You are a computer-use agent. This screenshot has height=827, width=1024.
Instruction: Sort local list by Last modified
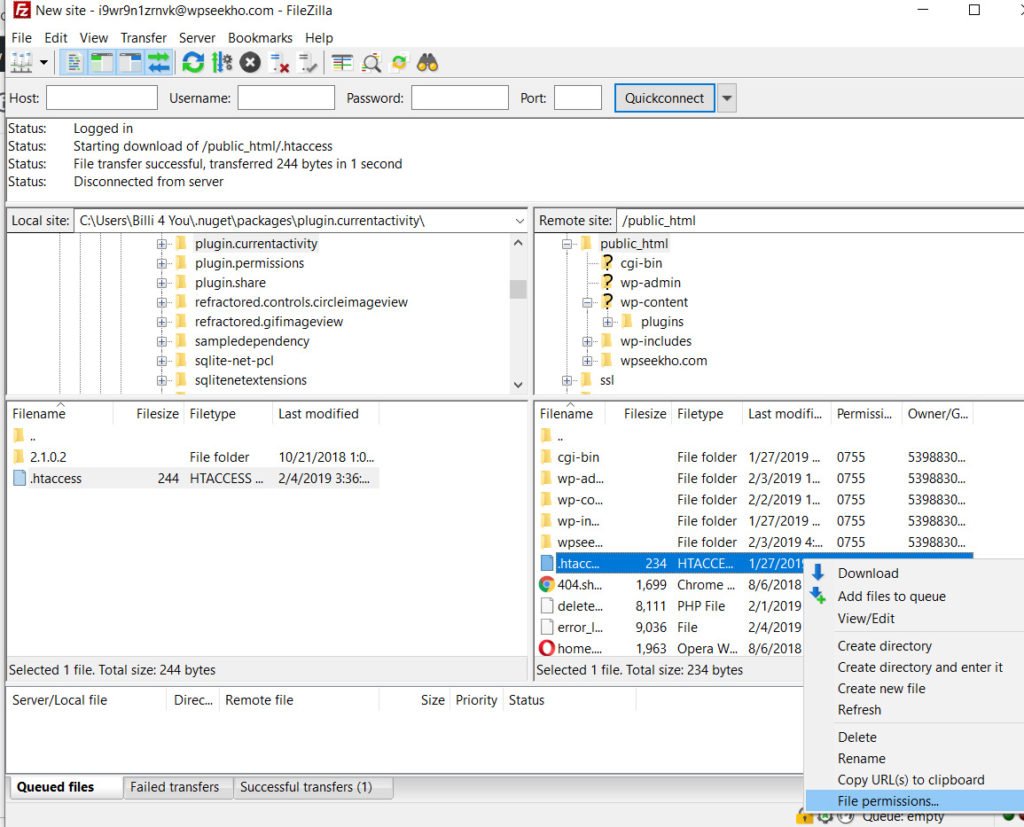click(x=325, y=414)
